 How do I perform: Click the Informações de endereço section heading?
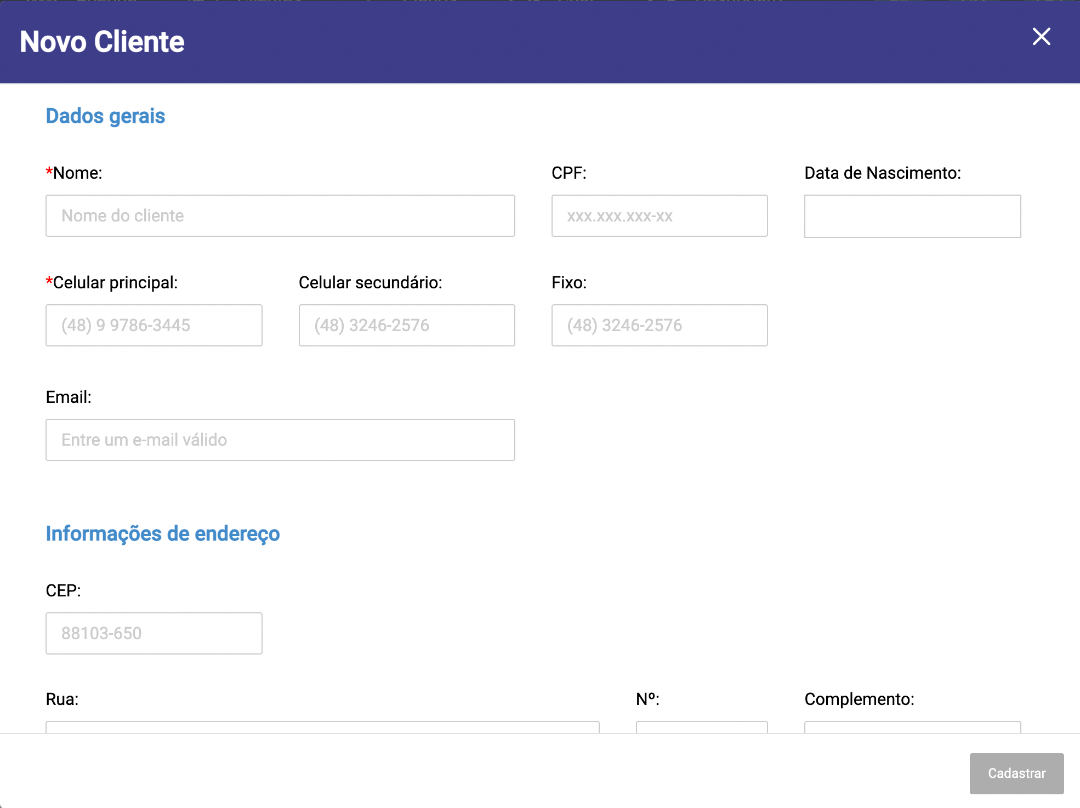[x=162, y=534]
